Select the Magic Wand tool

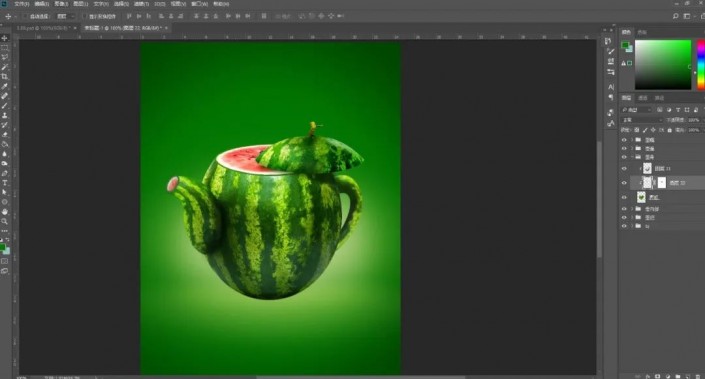pyautogui.click(x=4, y=67)
